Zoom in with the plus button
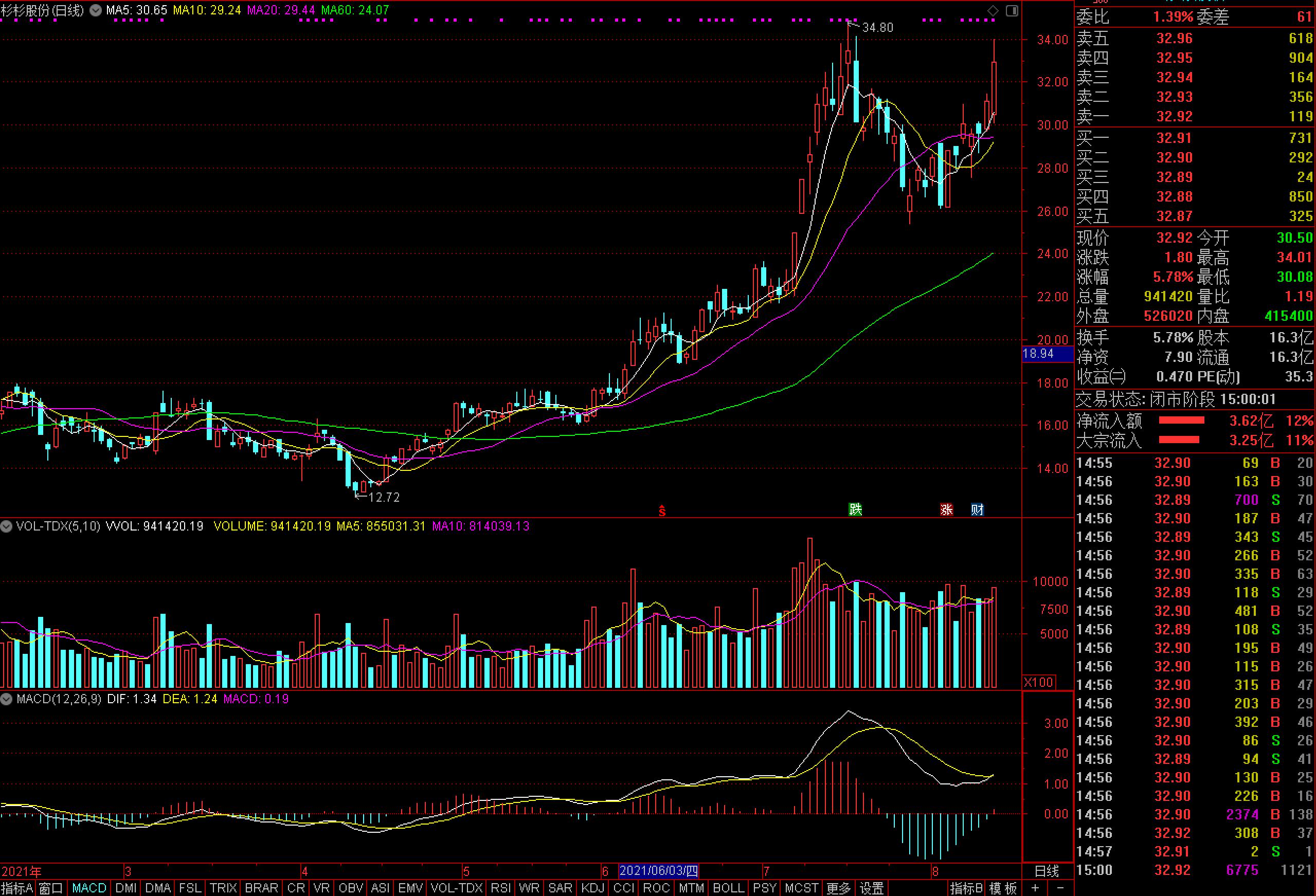Image resolution: width=1316 pixels, height=896 pixels. 1036,888
